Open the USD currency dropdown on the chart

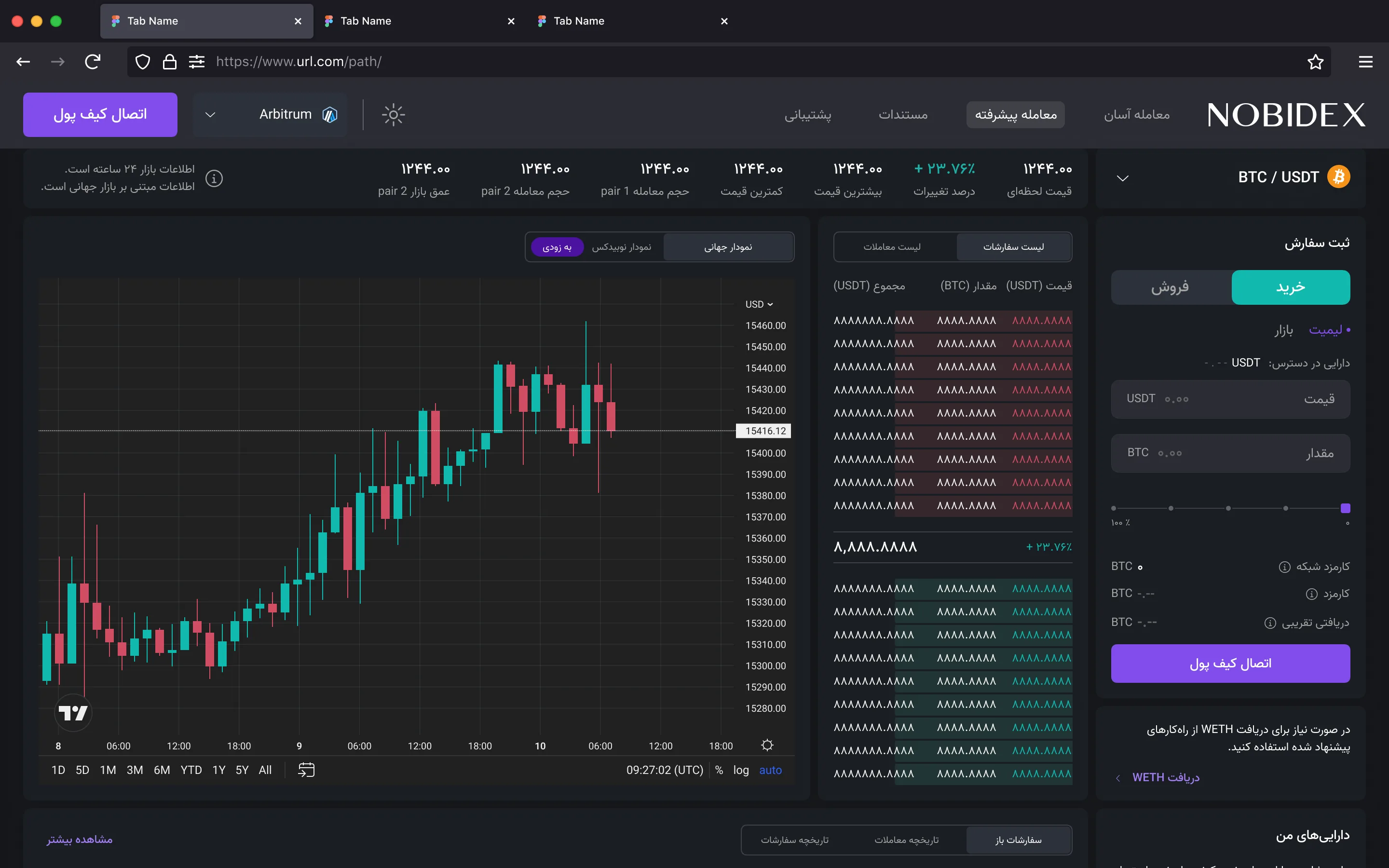pyautogui.click(x=759, y=304)
